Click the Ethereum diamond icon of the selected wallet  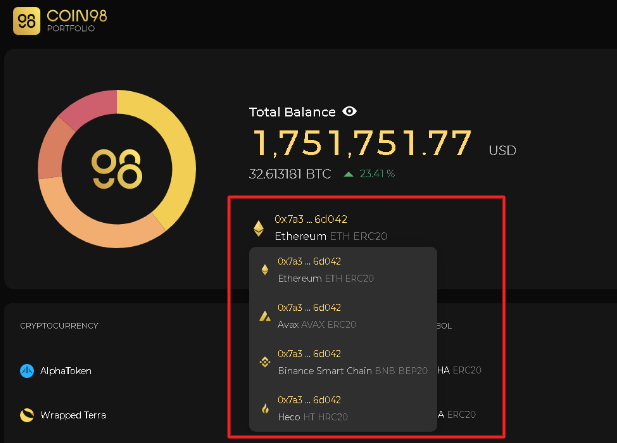pos(259,228)
